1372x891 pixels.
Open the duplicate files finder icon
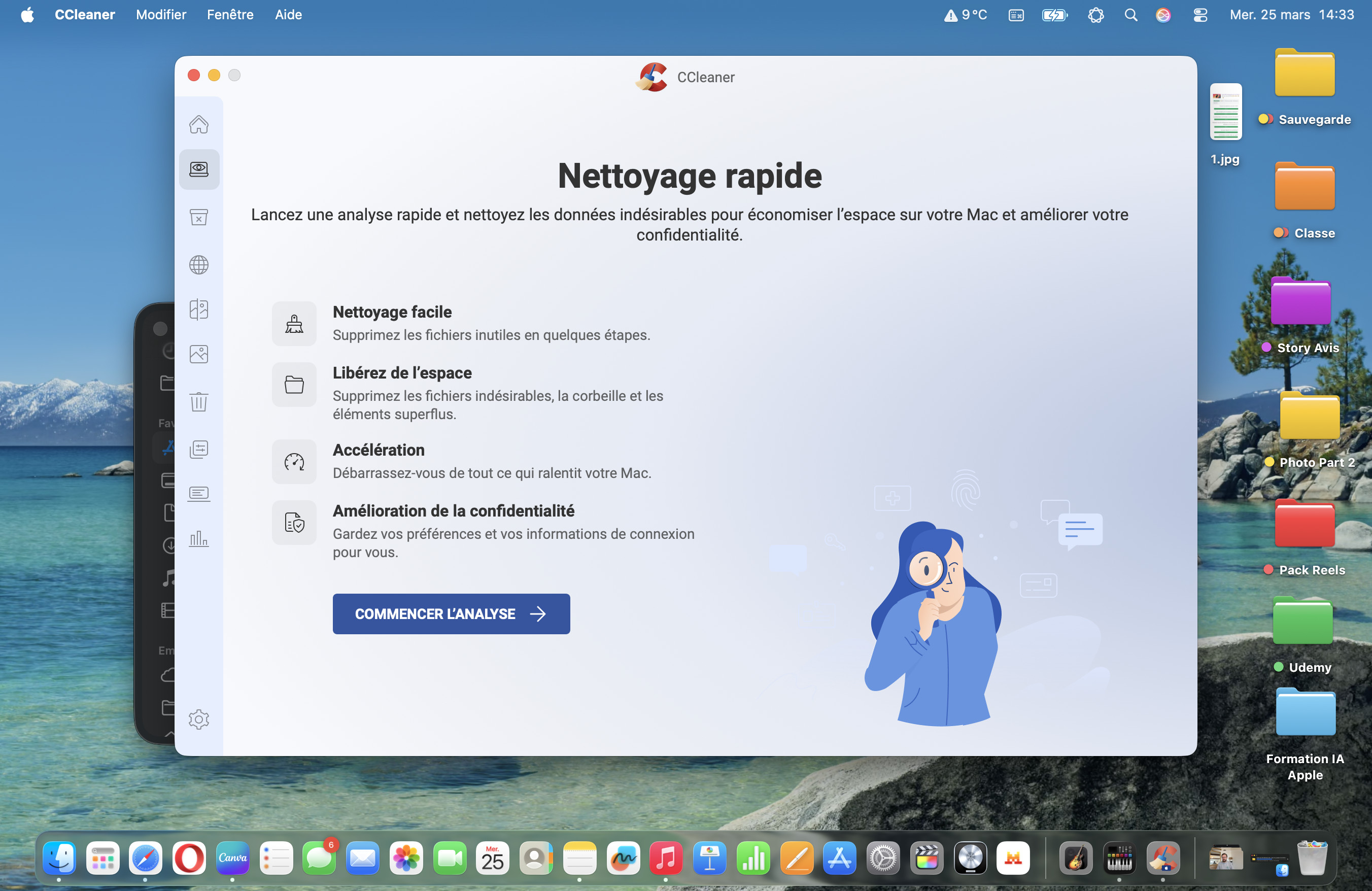pos(199,310)
